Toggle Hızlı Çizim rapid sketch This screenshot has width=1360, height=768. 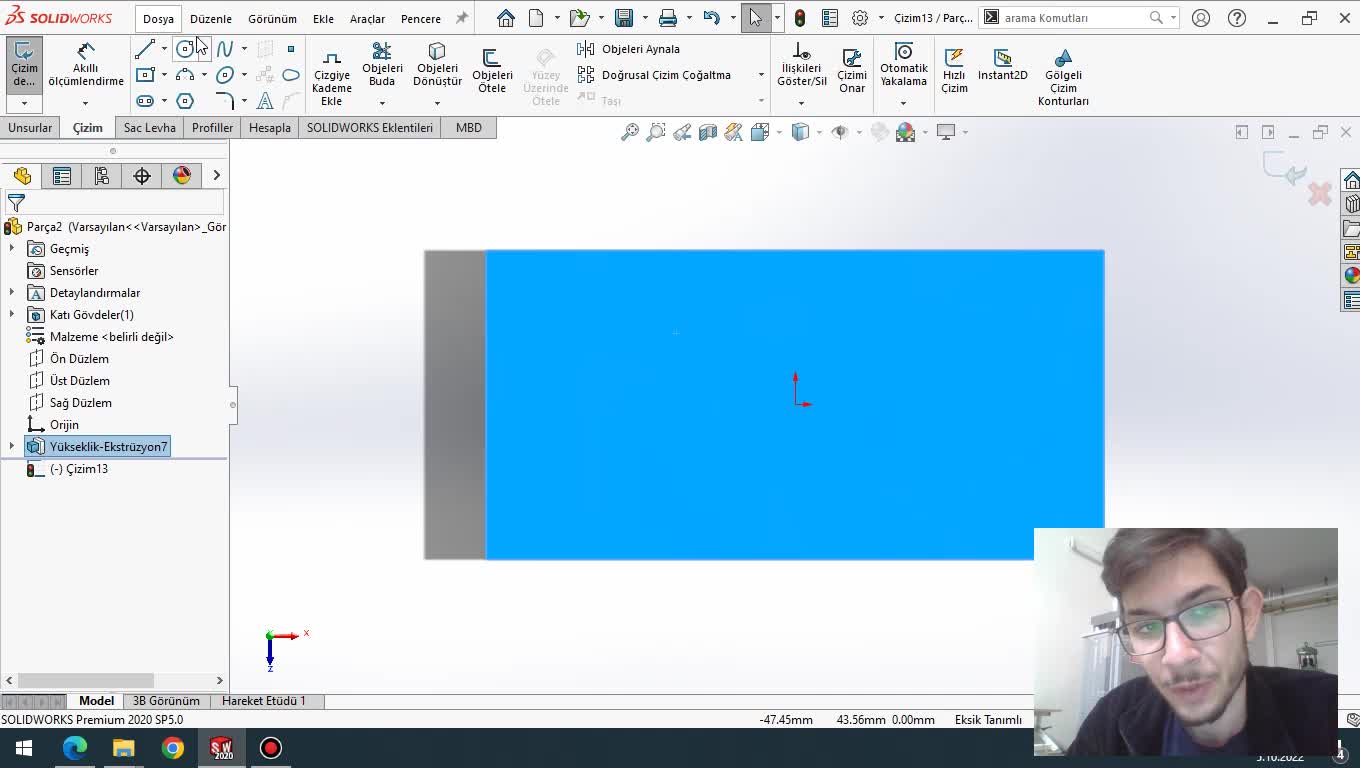tap(954, 70)
